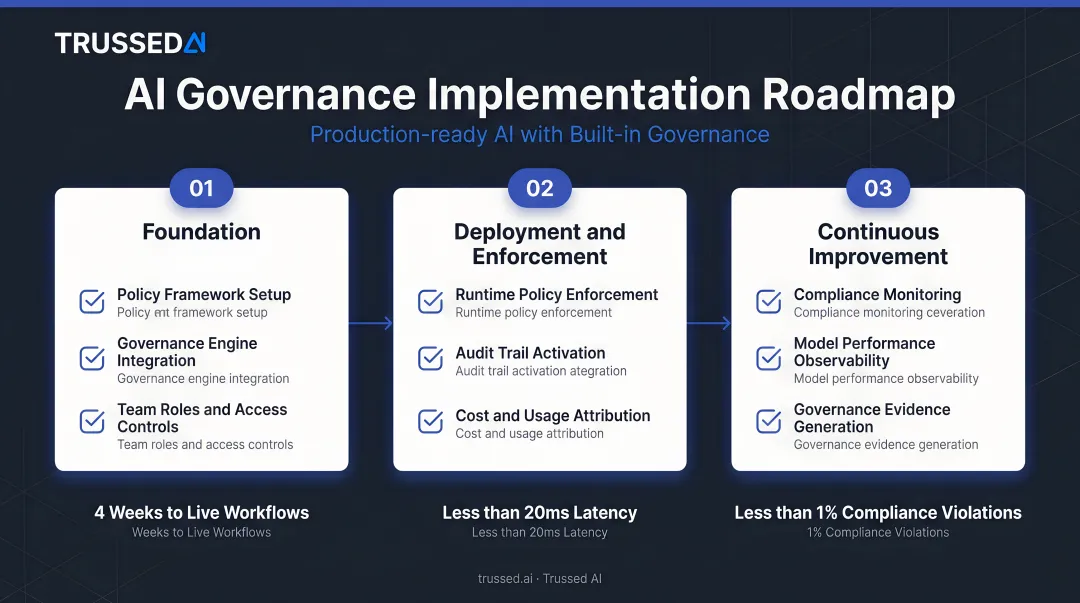The image size is (1080, 603).
Task: Click the Governance Engine Integration label
Action: click(187, 351)
